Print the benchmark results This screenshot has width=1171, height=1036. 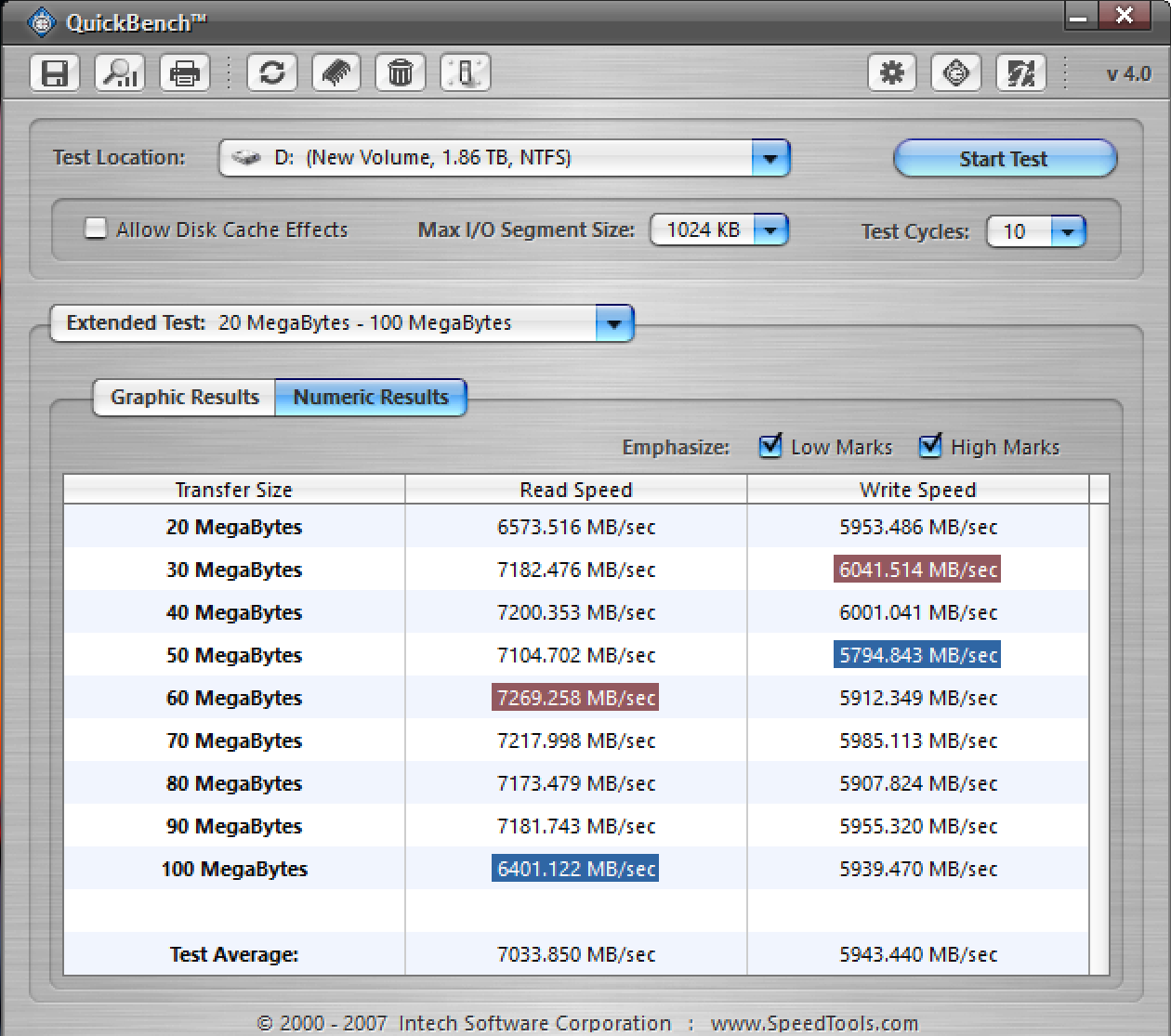(x=185, y=72)
